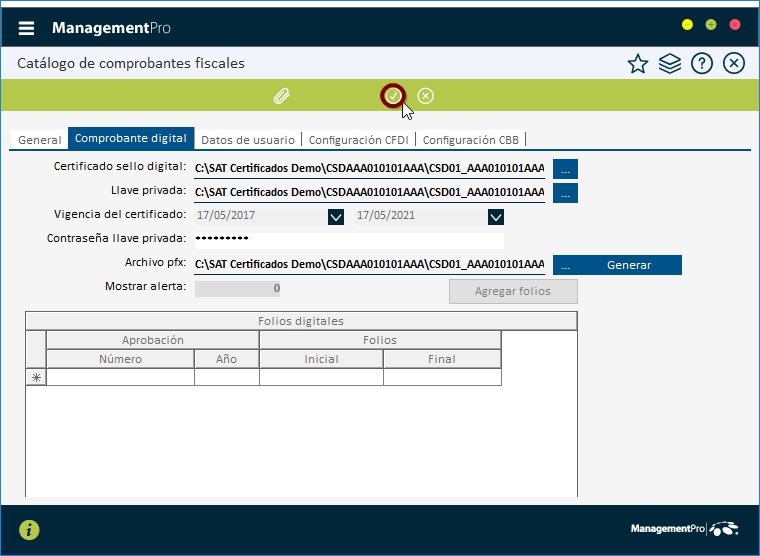
Task: Go to Configuración CFDI tab
Action: pyautogui.click(x=359, y=140)
